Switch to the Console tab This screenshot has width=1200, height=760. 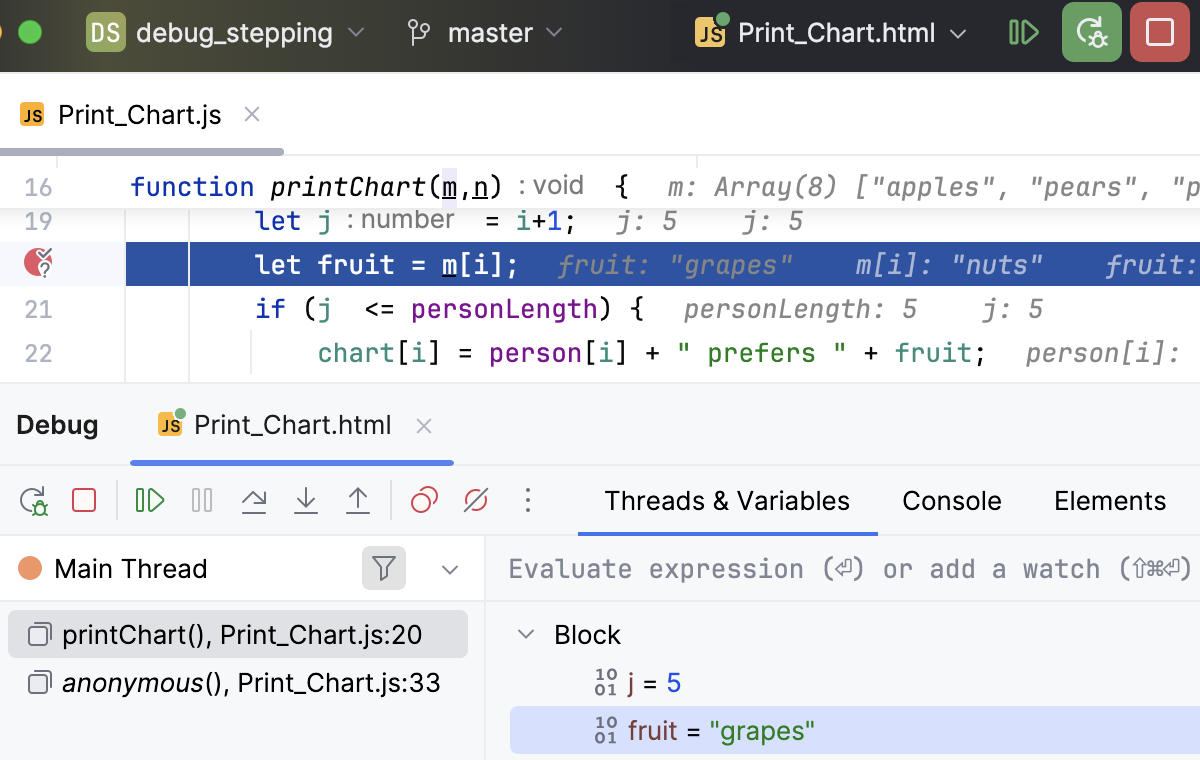point(951,500)
